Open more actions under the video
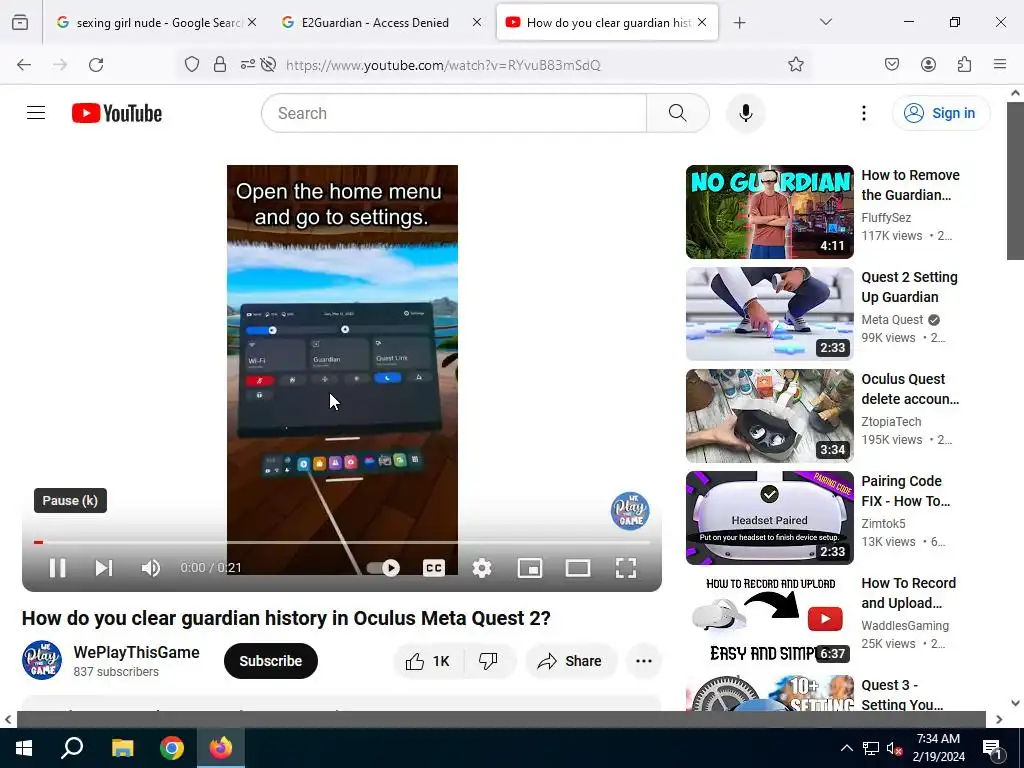The image size is (1024, 768). (643, 661)
